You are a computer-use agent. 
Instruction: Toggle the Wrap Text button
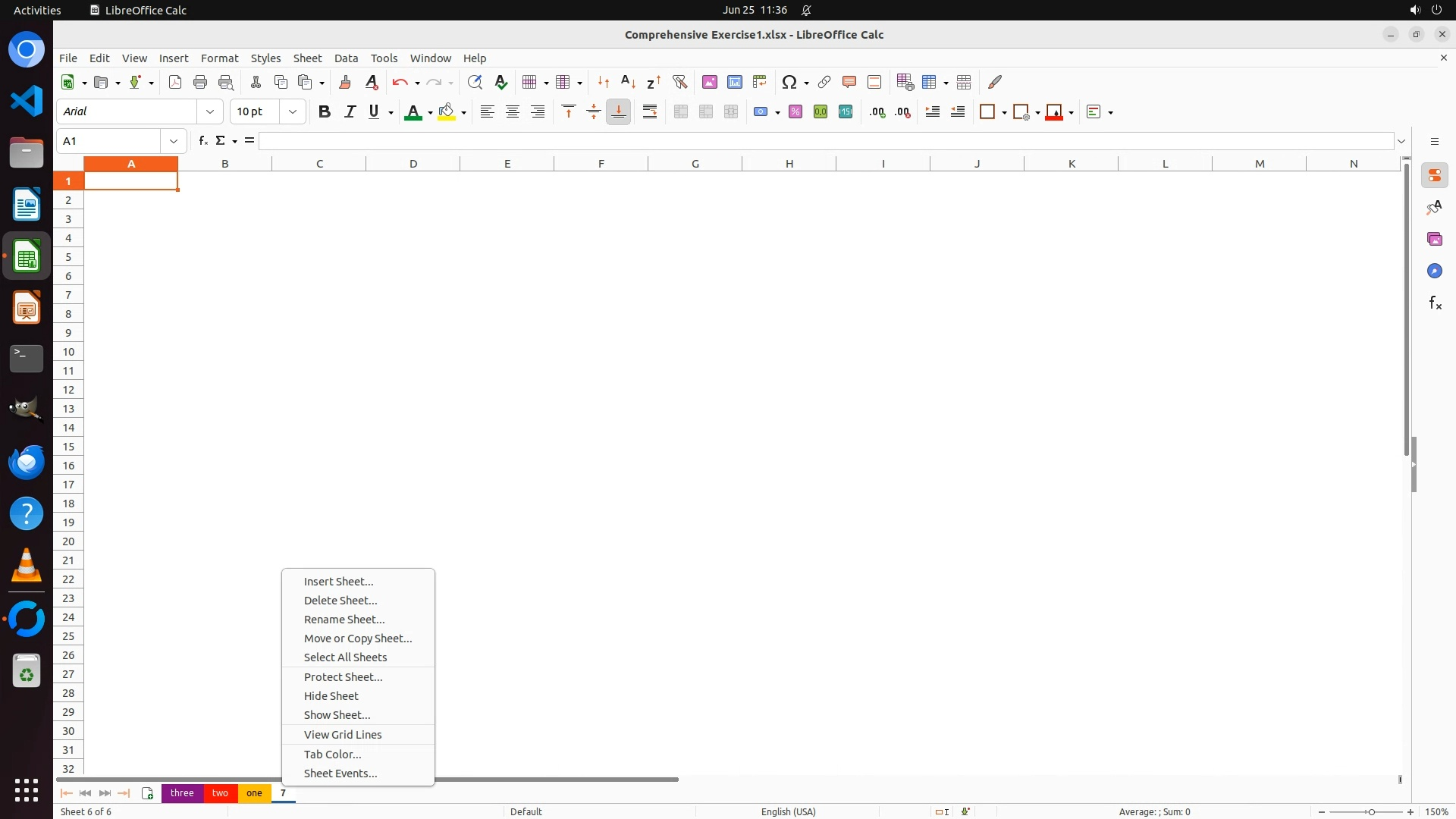pos(650,112)
